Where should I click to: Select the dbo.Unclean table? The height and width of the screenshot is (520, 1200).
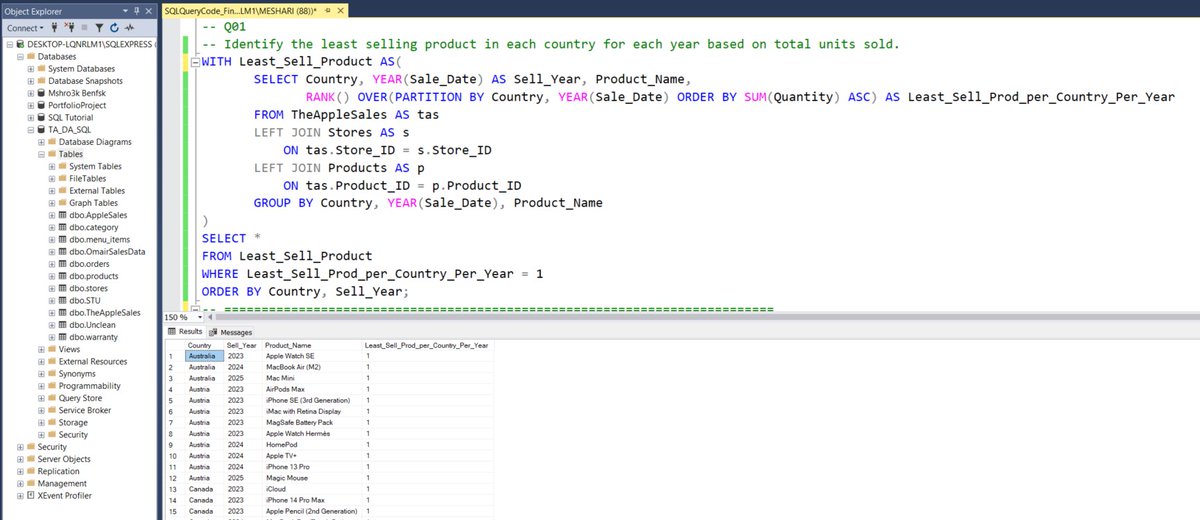(x=94, y=325)
